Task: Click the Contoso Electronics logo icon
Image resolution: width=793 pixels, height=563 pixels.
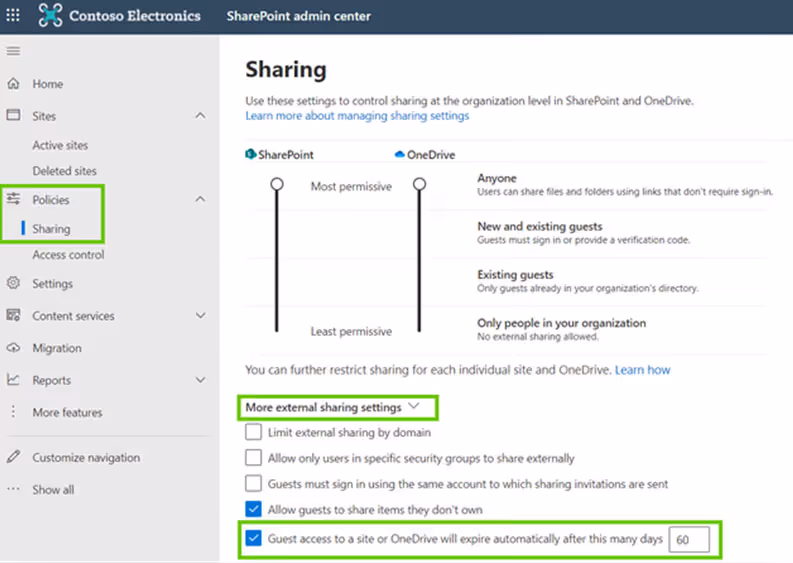Action: [x=50, y=15]
